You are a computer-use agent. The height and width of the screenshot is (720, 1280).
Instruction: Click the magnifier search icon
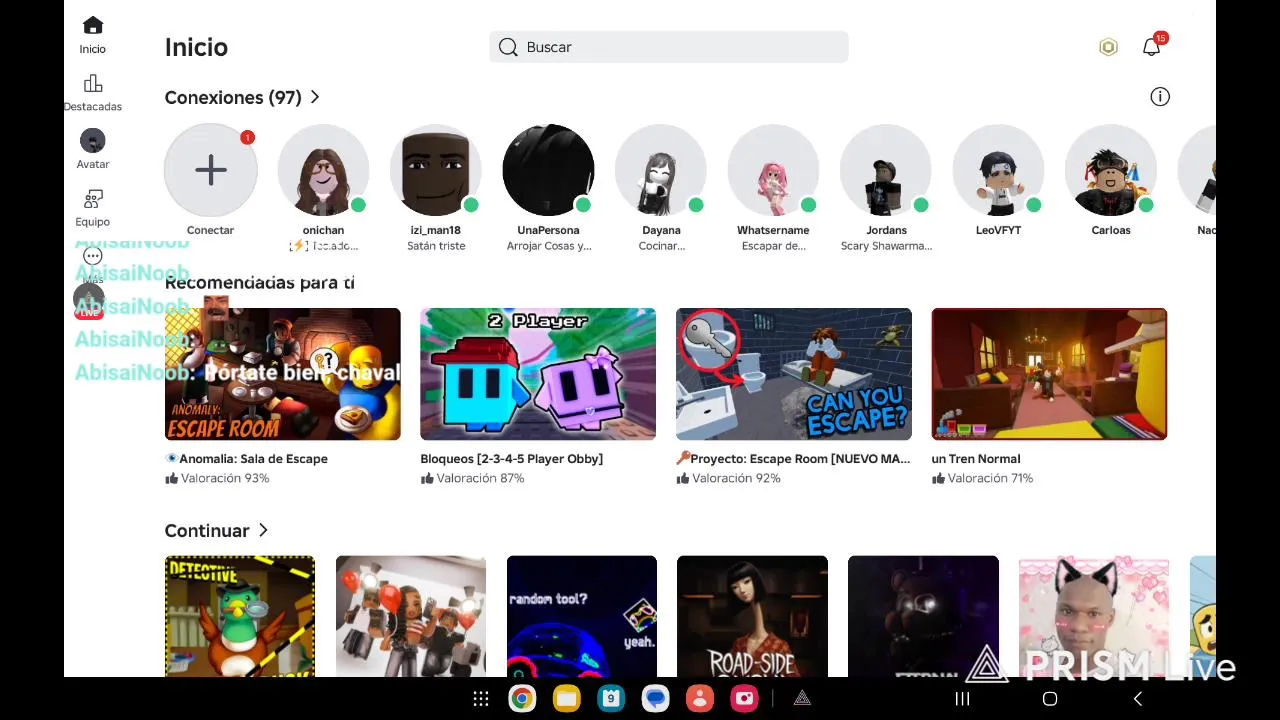[508, 47]
